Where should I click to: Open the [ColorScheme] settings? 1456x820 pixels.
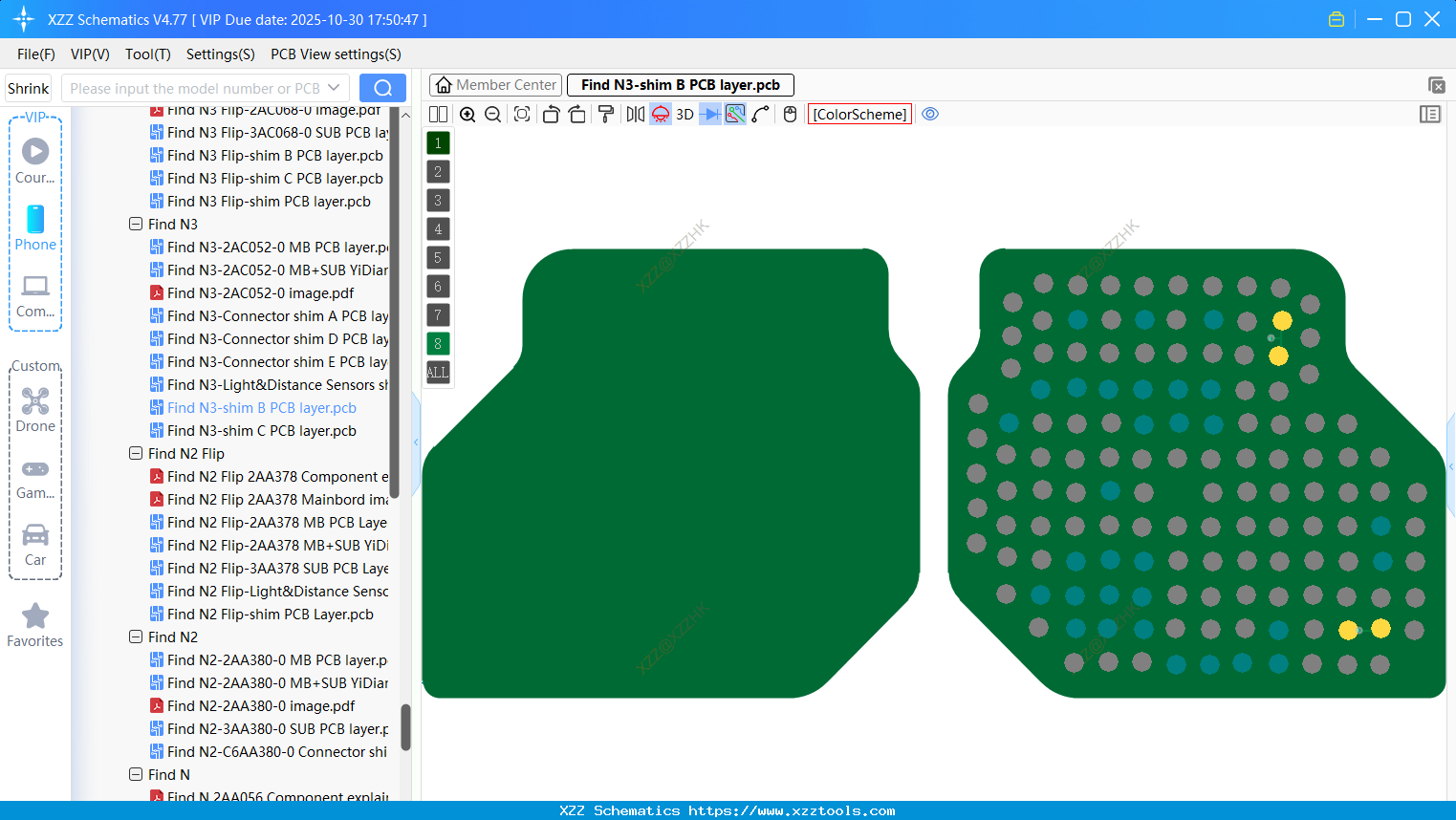pyautogui.click(x=858, y=114)
